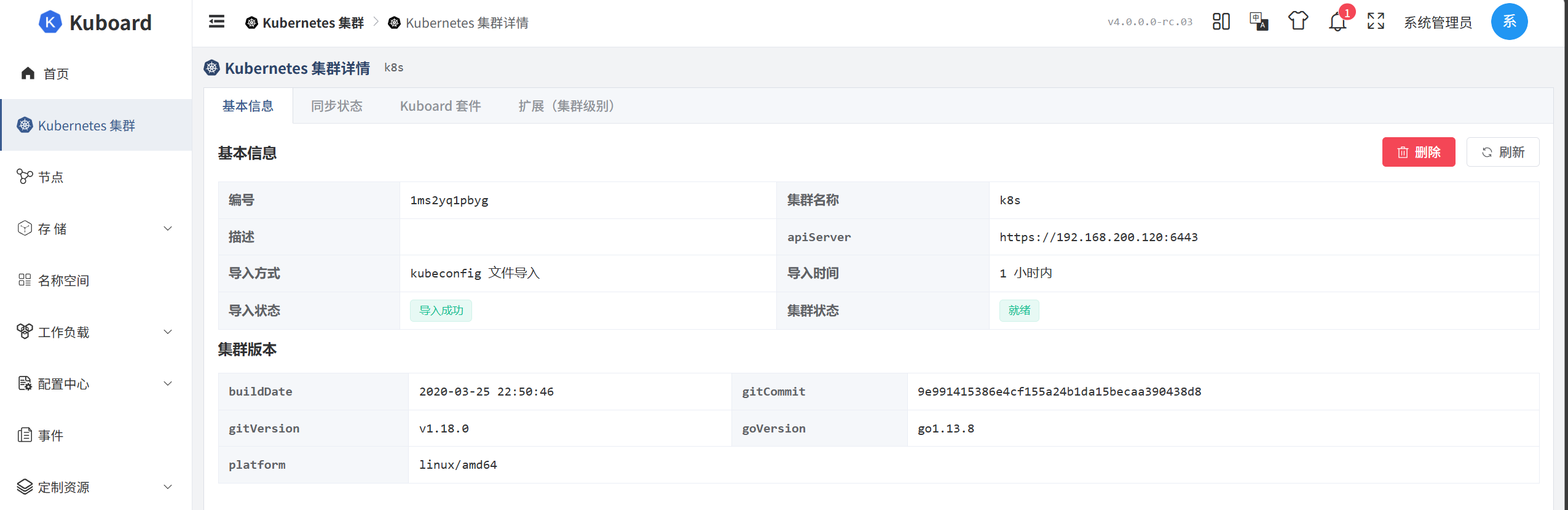The image size is (1568, 510).
Task: Toggle fullscreen mode icon
Action: 1376,22
